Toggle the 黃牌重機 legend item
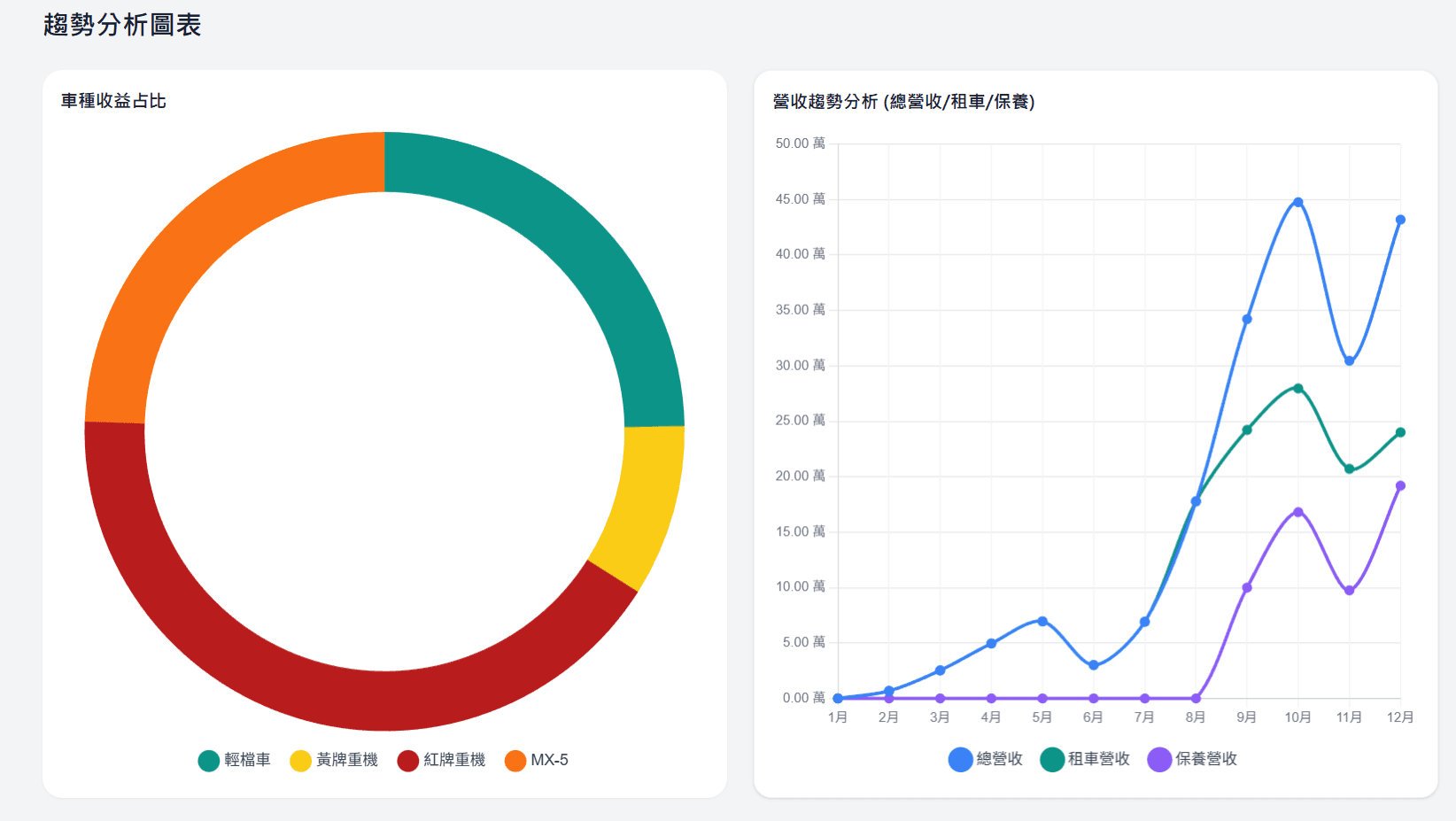 (x=334, y=760)
